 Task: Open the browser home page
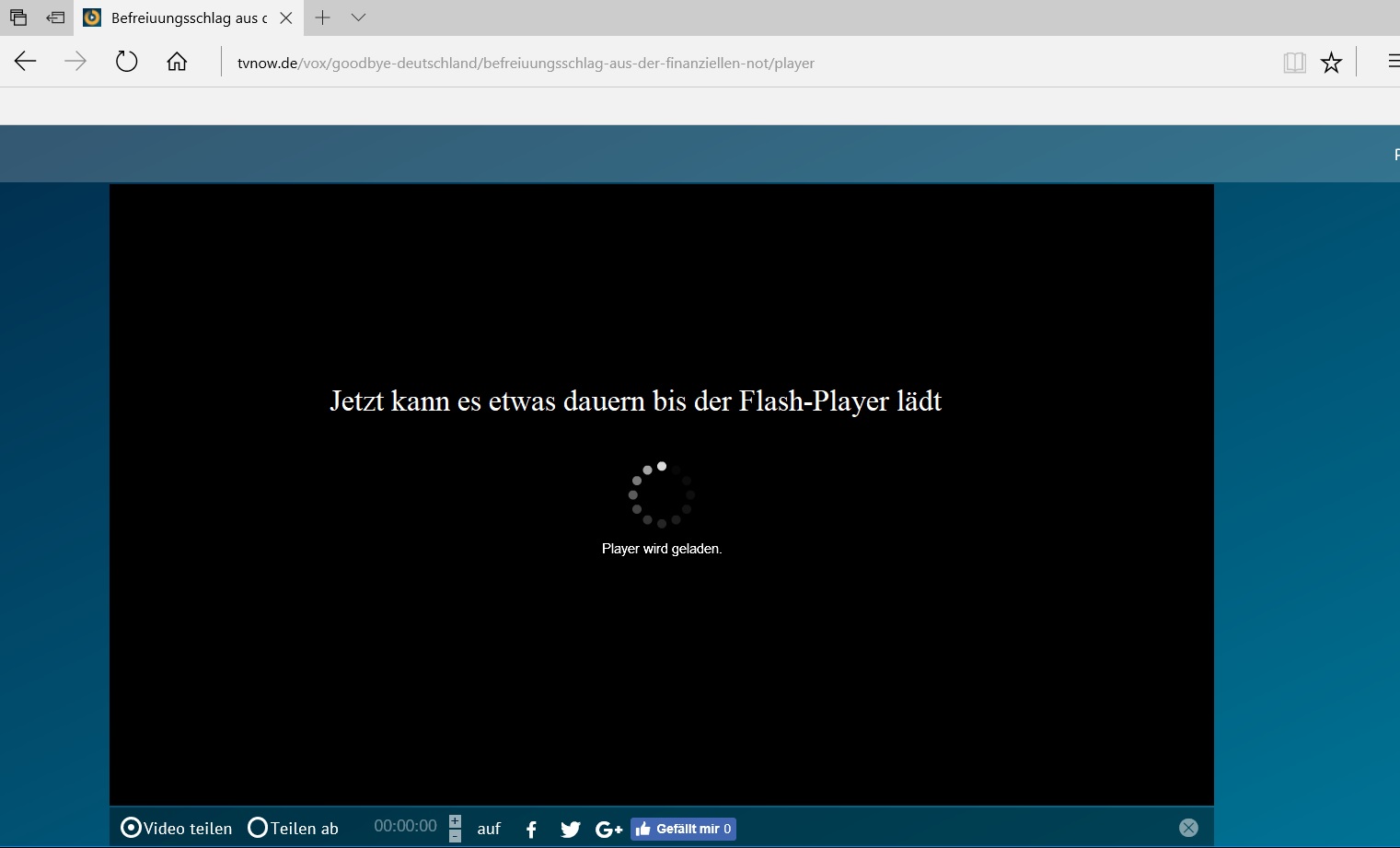pos(177,62)
